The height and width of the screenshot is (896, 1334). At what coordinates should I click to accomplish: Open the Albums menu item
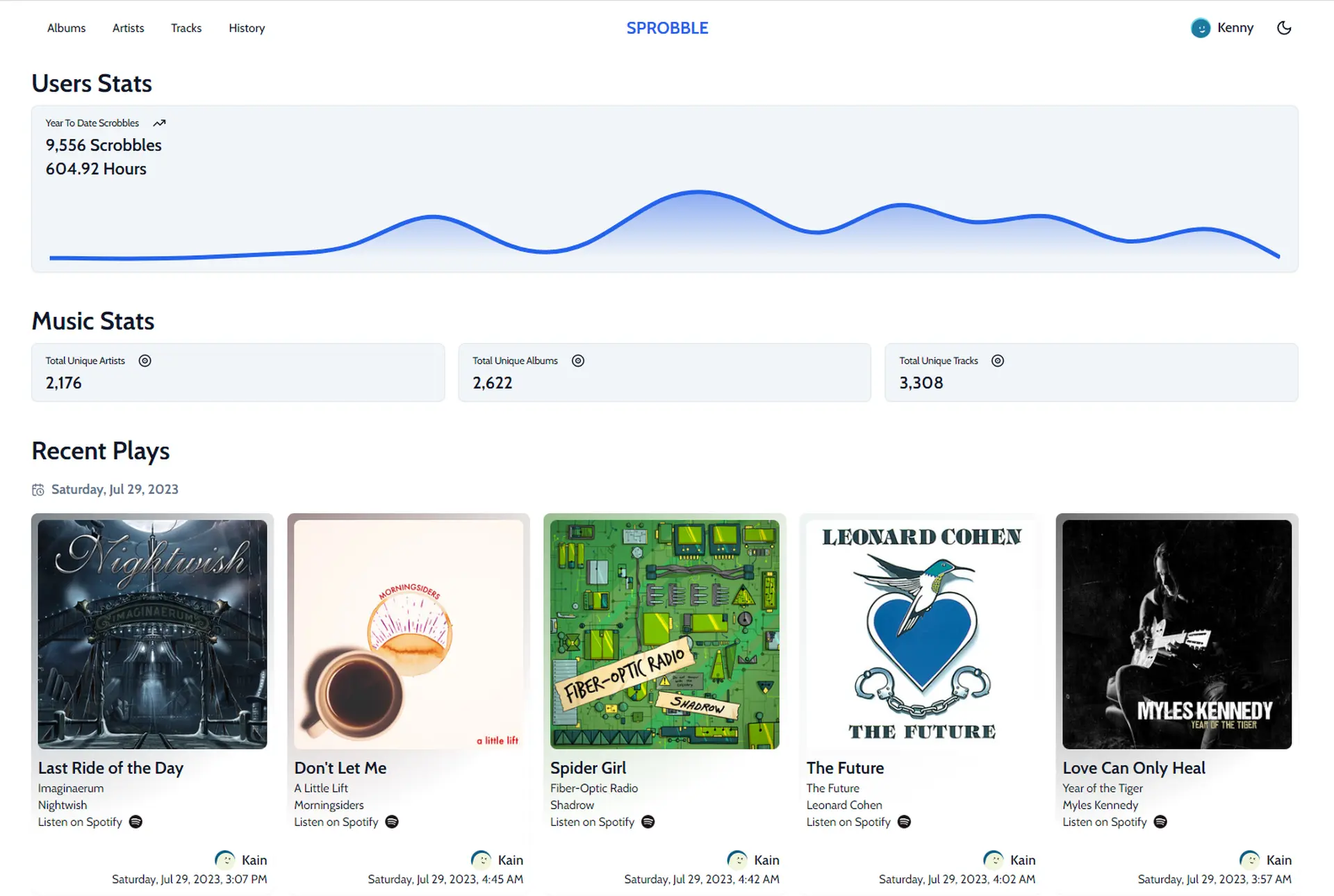(66, 28)
